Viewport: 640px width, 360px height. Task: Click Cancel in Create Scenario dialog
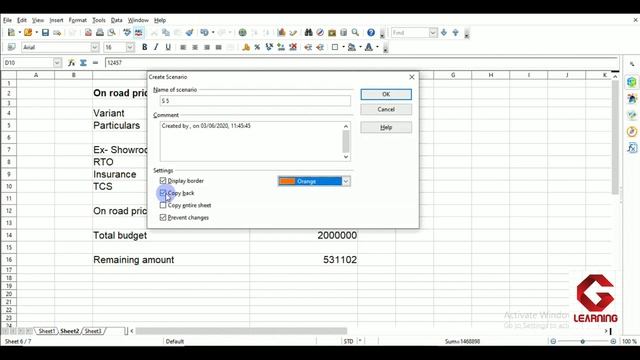[x=386, y=109]
